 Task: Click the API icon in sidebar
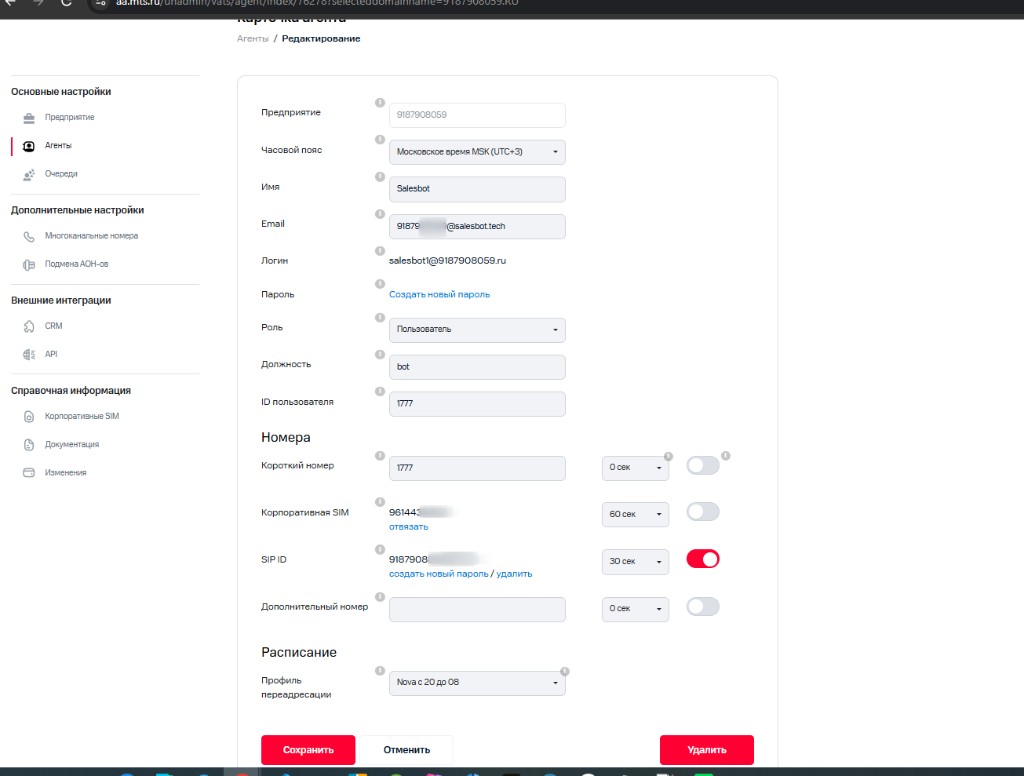(29, 354)
